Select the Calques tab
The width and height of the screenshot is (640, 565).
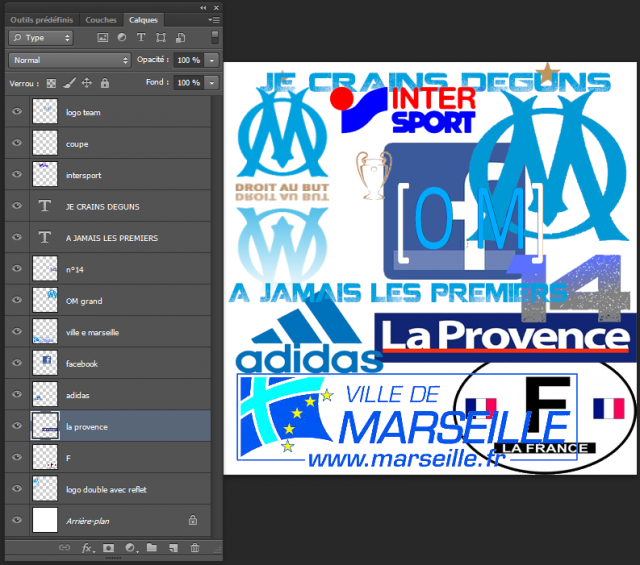[x=143, y=20]
